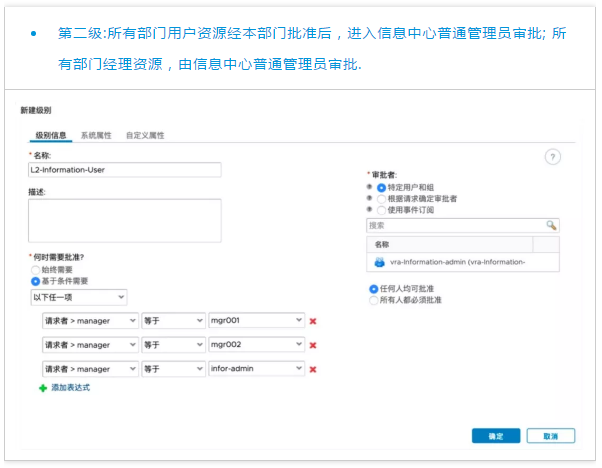Open the 以下任一项 dropdown
This screenshot has width=602, height=468.
78,297
